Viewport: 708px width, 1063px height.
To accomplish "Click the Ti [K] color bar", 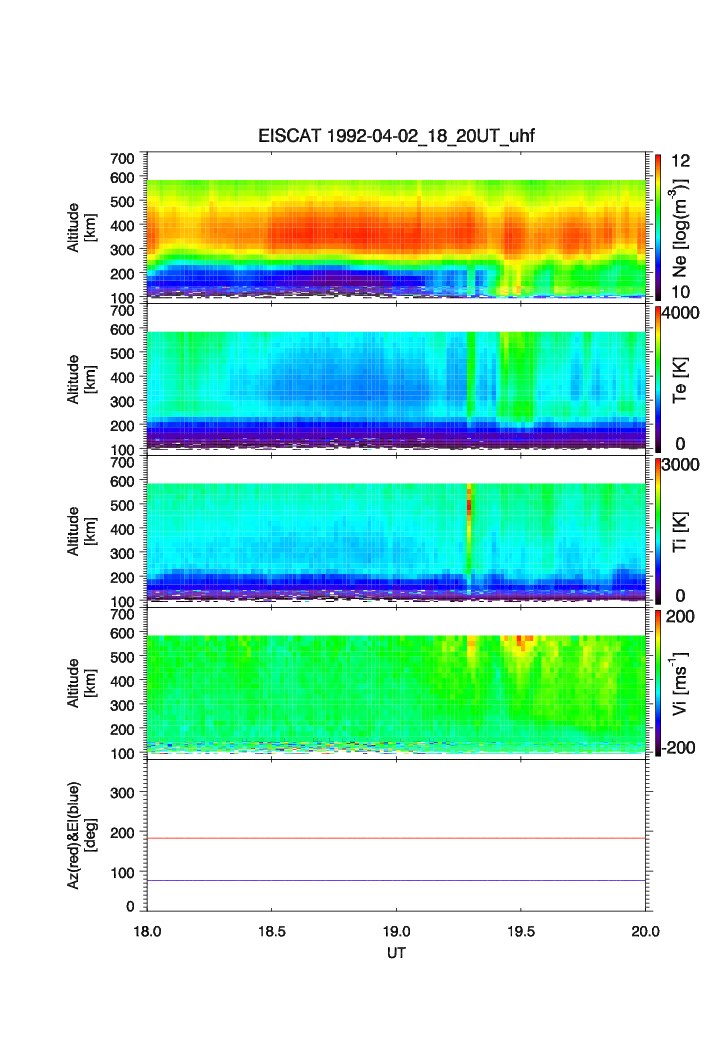I will [x=658, y=531].
